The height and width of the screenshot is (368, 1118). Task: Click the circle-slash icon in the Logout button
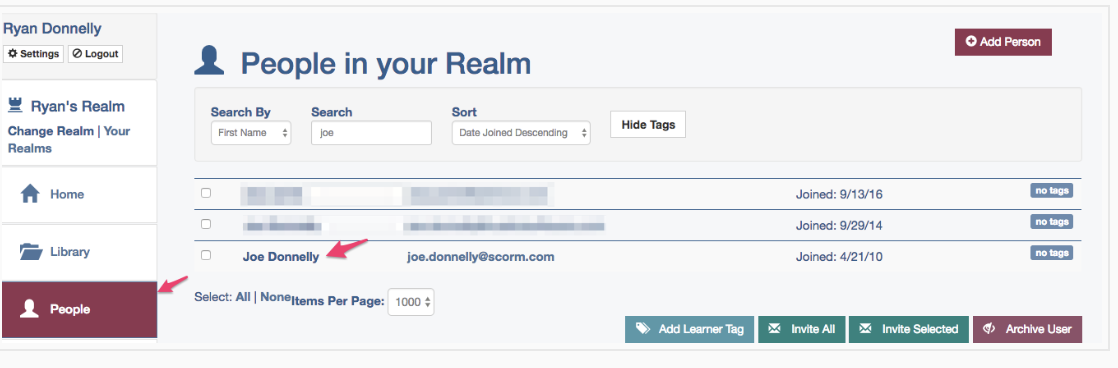pyautogui.click(x=77, y=53)
